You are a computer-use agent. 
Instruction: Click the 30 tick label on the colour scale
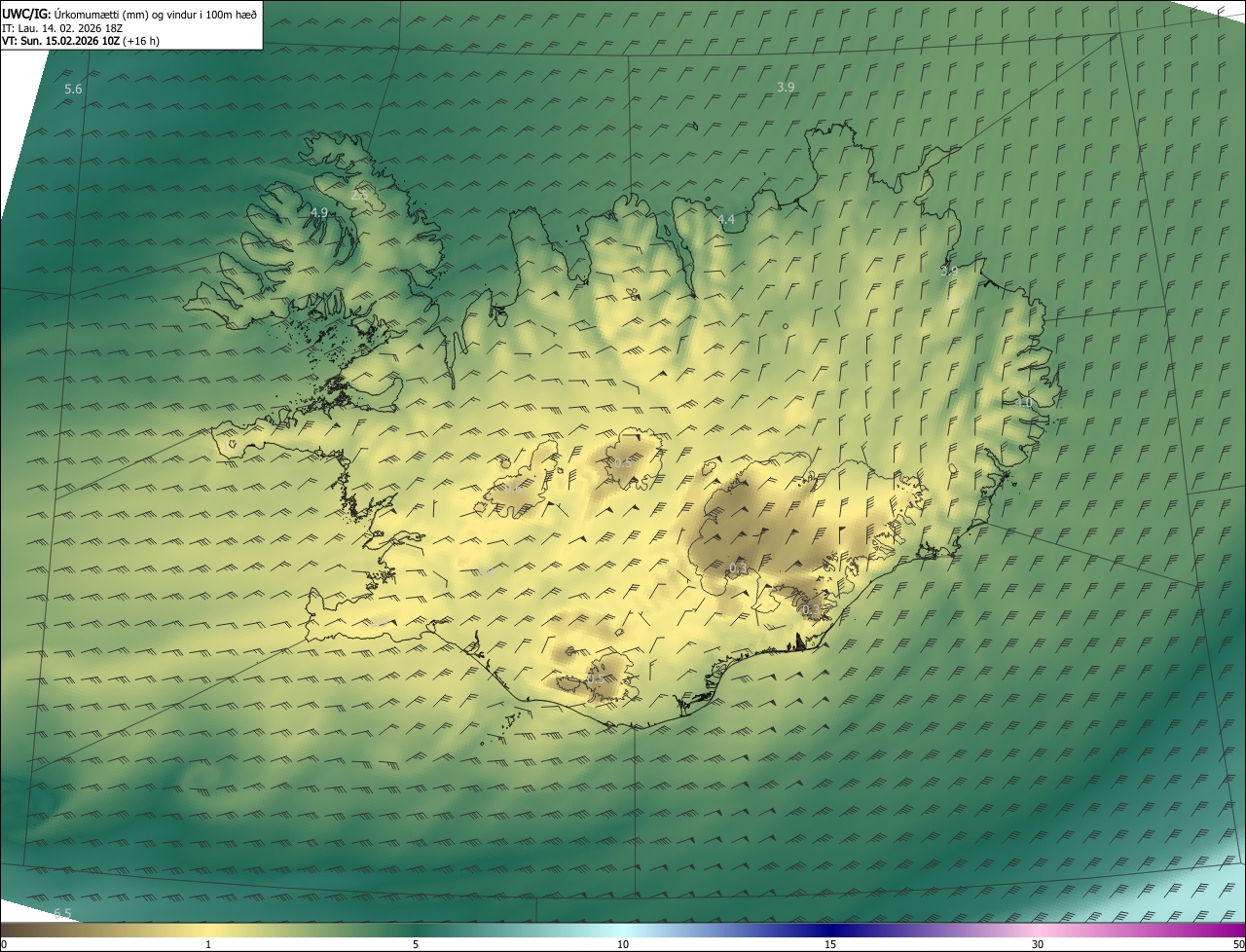coord(1038,944)
